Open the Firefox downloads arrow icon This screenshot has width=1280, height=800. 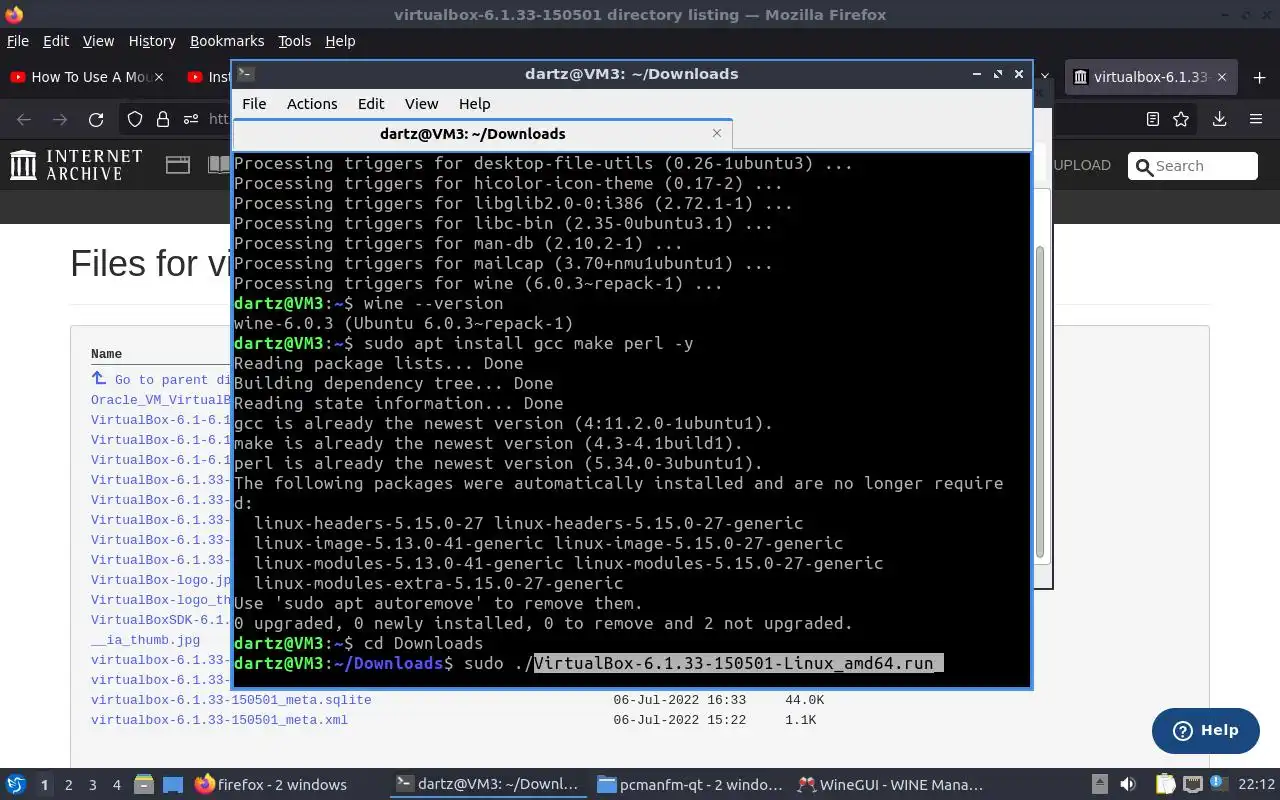[1219, 119]
